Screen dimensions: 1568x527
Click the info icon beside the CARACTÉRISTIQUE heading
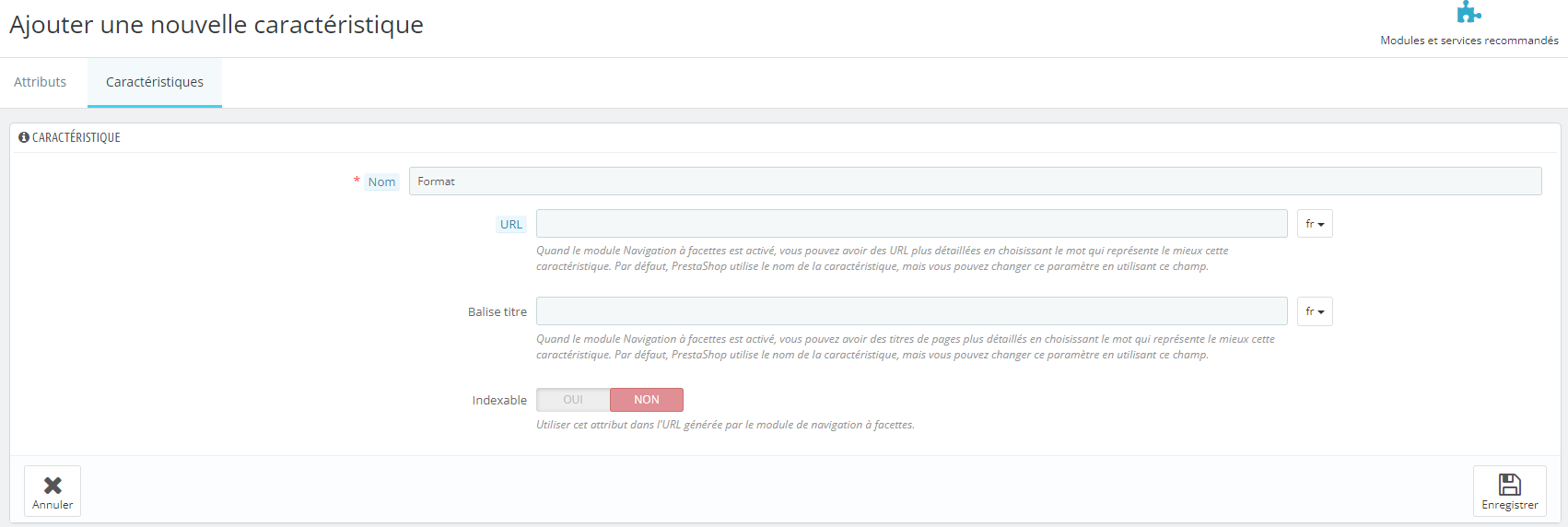tap(24, 137)
